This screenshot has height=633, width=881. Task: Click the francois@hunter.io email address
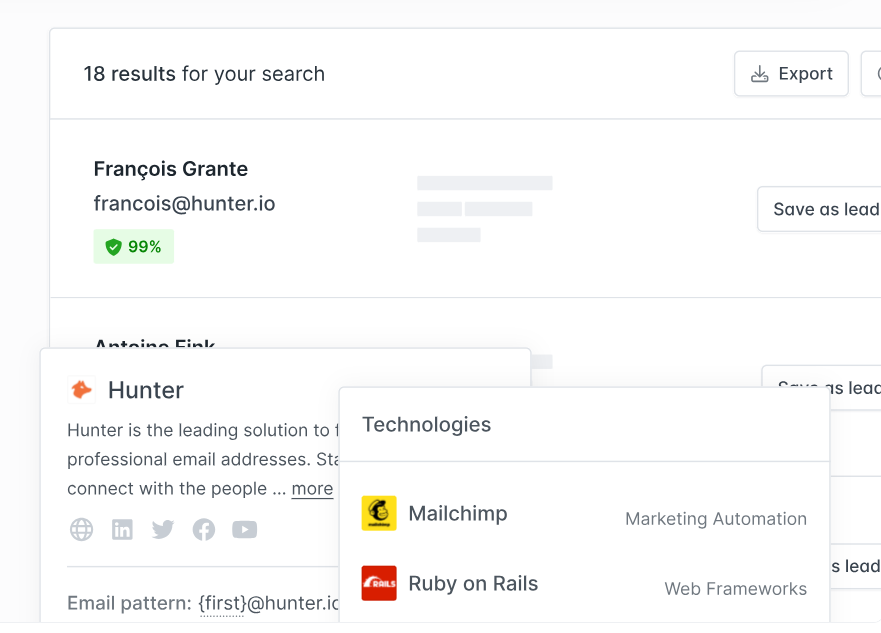(x=184, y=203)
